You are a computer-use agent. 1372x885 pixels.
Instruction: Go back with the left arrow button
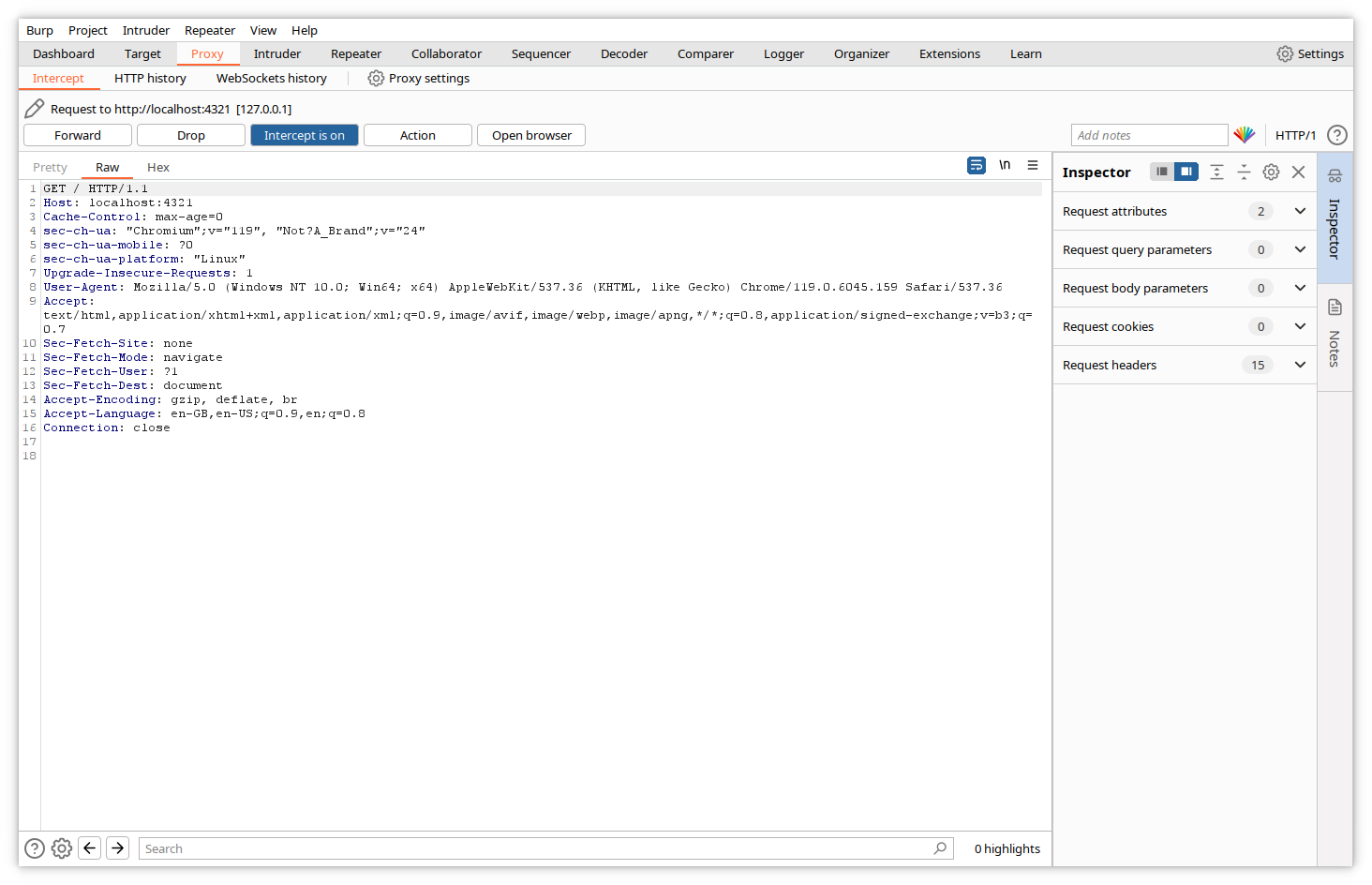(x=90, y=848)
